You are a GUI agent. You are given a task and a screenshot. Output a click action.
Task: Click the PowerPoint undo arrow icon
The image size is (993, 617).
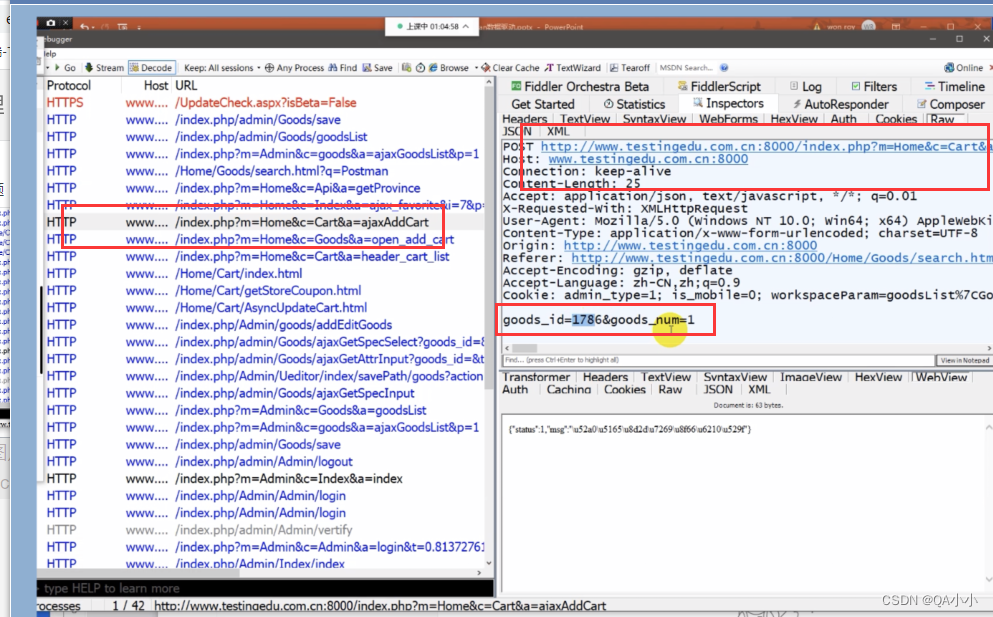coord(85,27)
